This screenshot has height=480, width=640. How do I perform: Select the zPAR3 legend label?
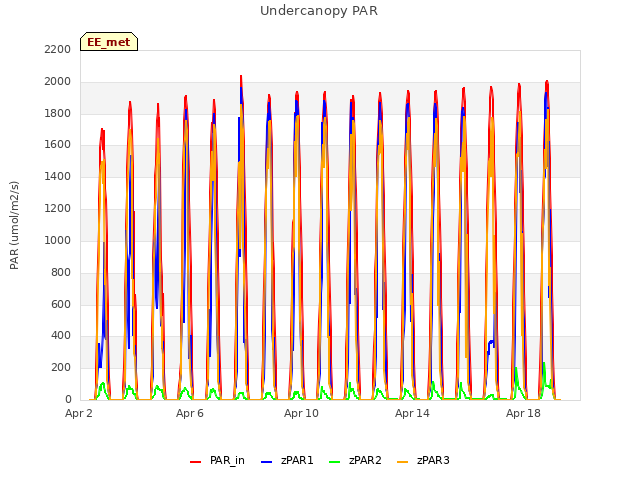[433, 460]
